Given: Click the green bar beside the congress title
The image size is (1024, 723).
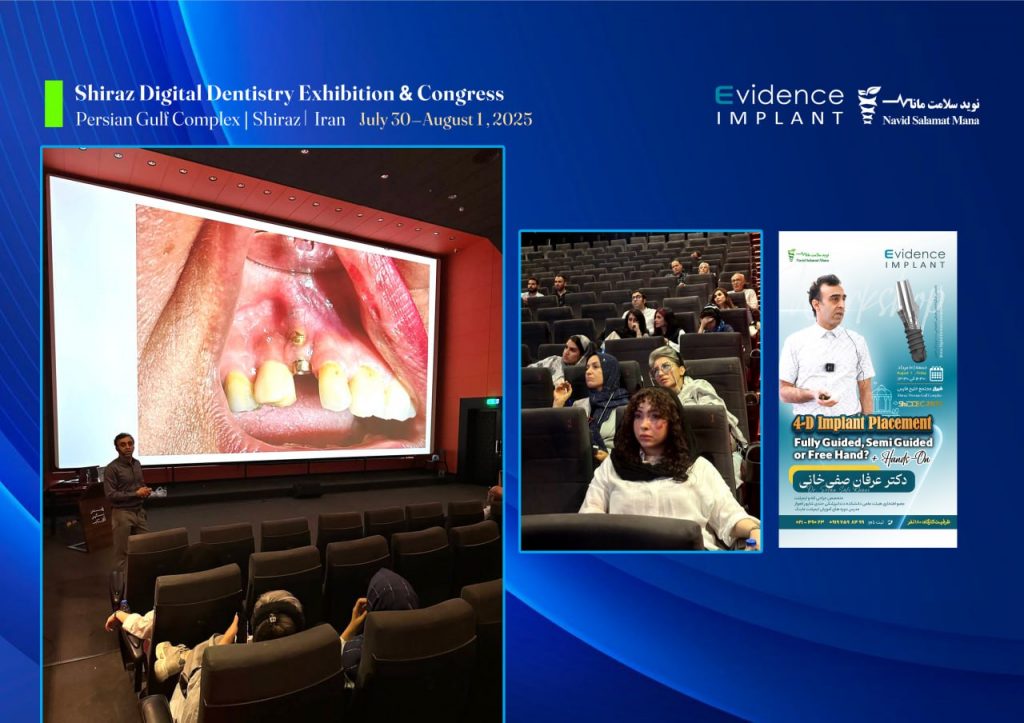Looking at the screenshot, I should tap(54, 104).
